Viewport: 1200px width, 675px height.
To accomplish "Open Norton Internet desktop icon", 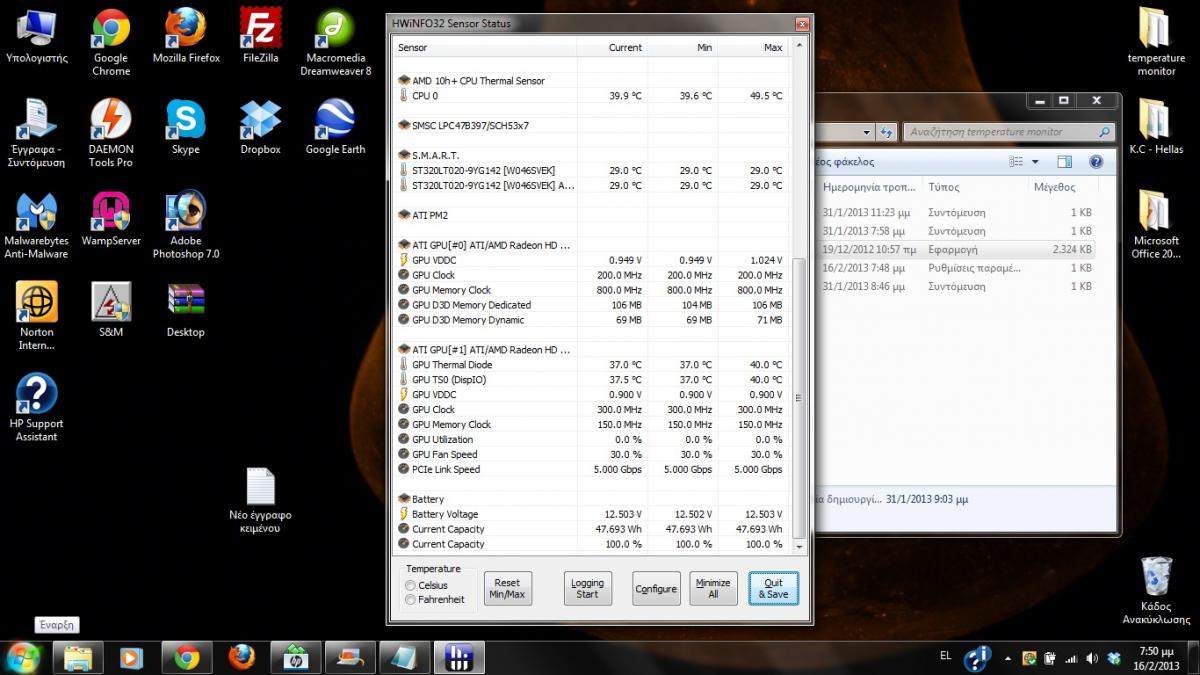I will coord(36,316).
